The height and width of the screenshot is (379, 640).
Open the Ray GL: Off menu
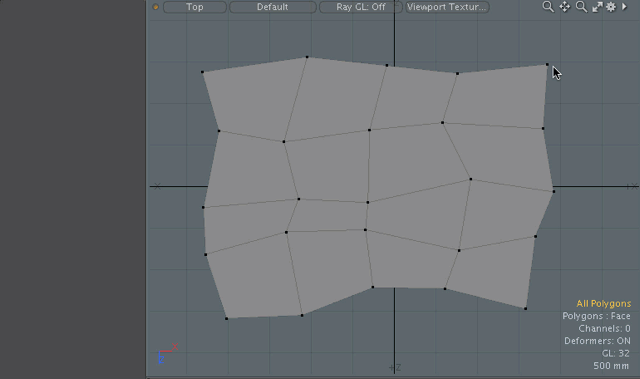tap(360, 7)
